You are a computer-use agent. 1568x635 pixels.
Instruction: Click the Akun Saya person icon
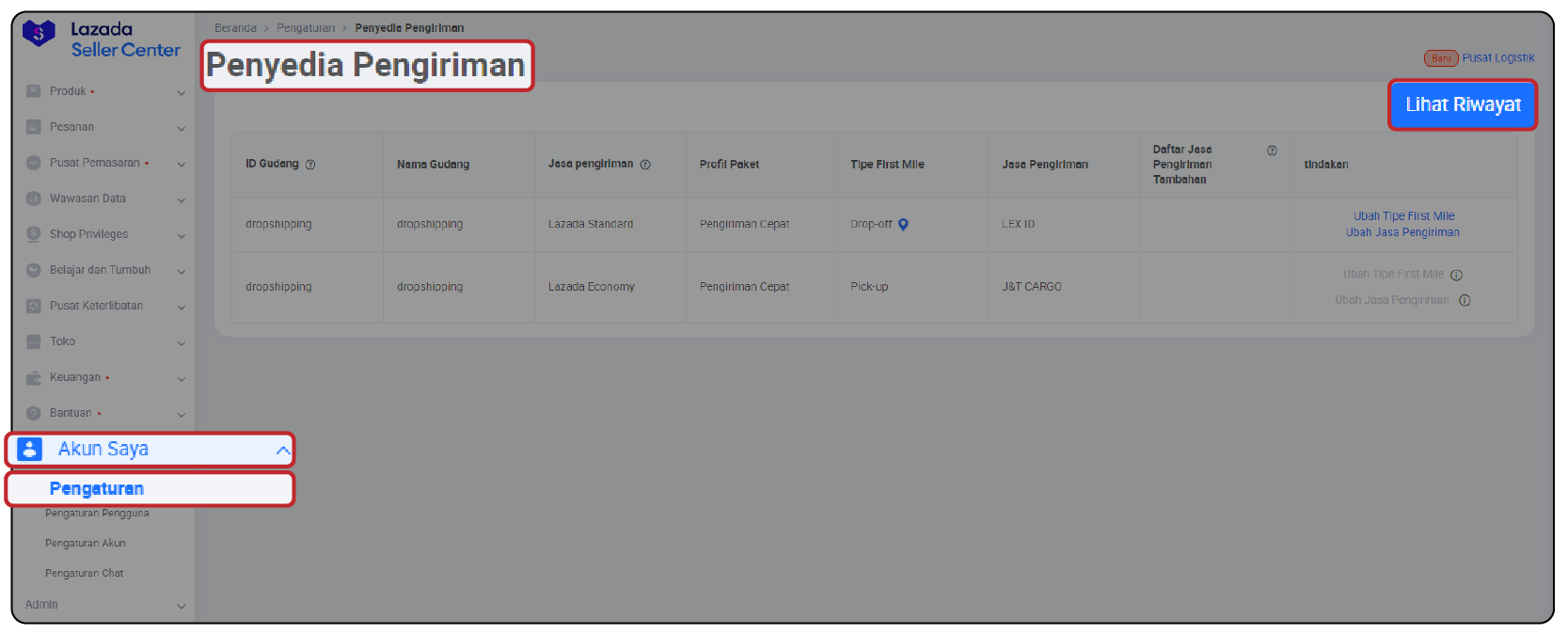tap(30, 449)
